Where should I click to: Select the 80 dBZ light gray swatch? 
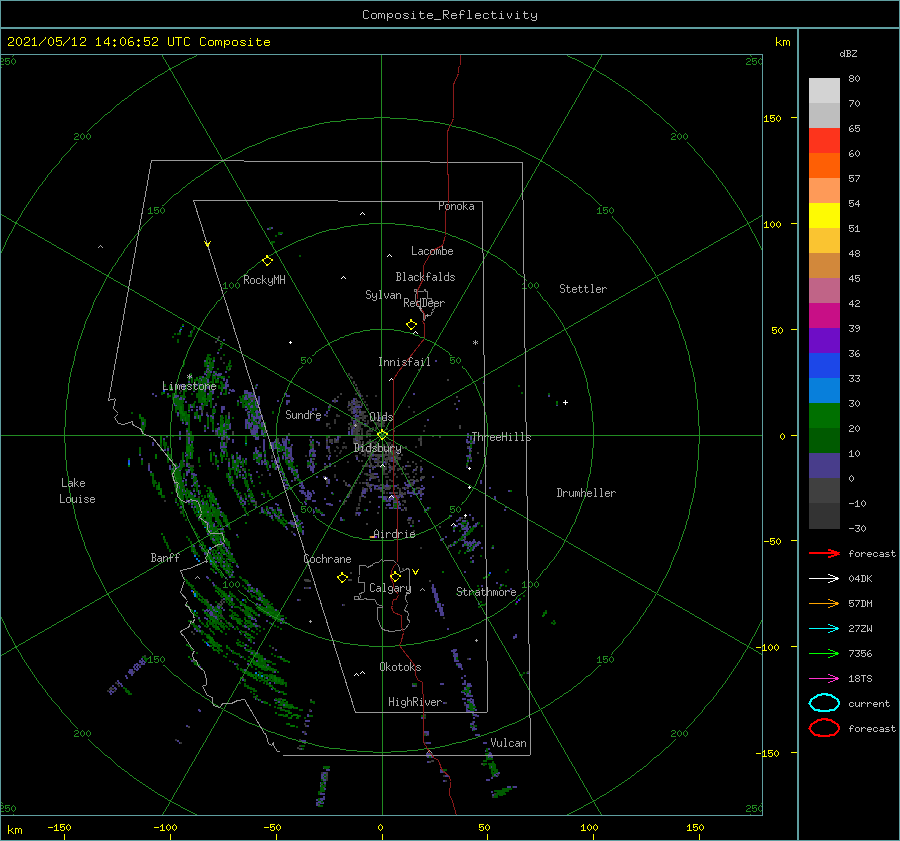point(824,91)
